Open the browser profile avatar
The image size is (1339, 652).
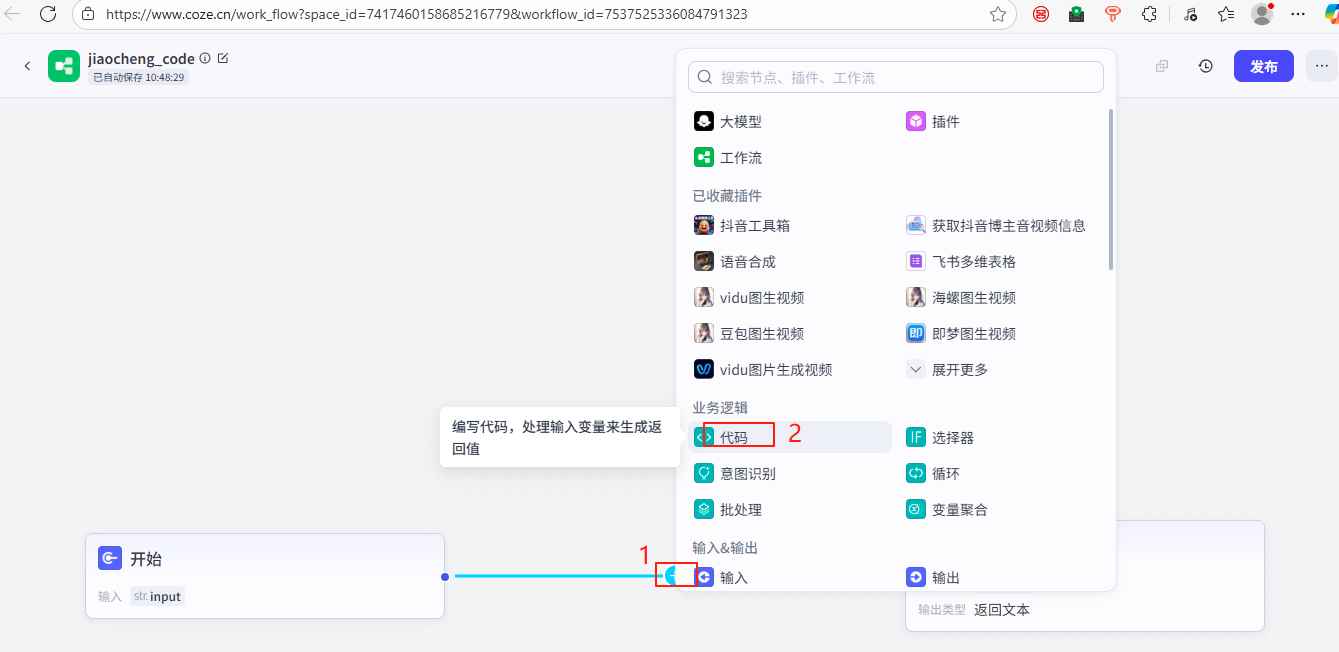(x=1262, y=14)
